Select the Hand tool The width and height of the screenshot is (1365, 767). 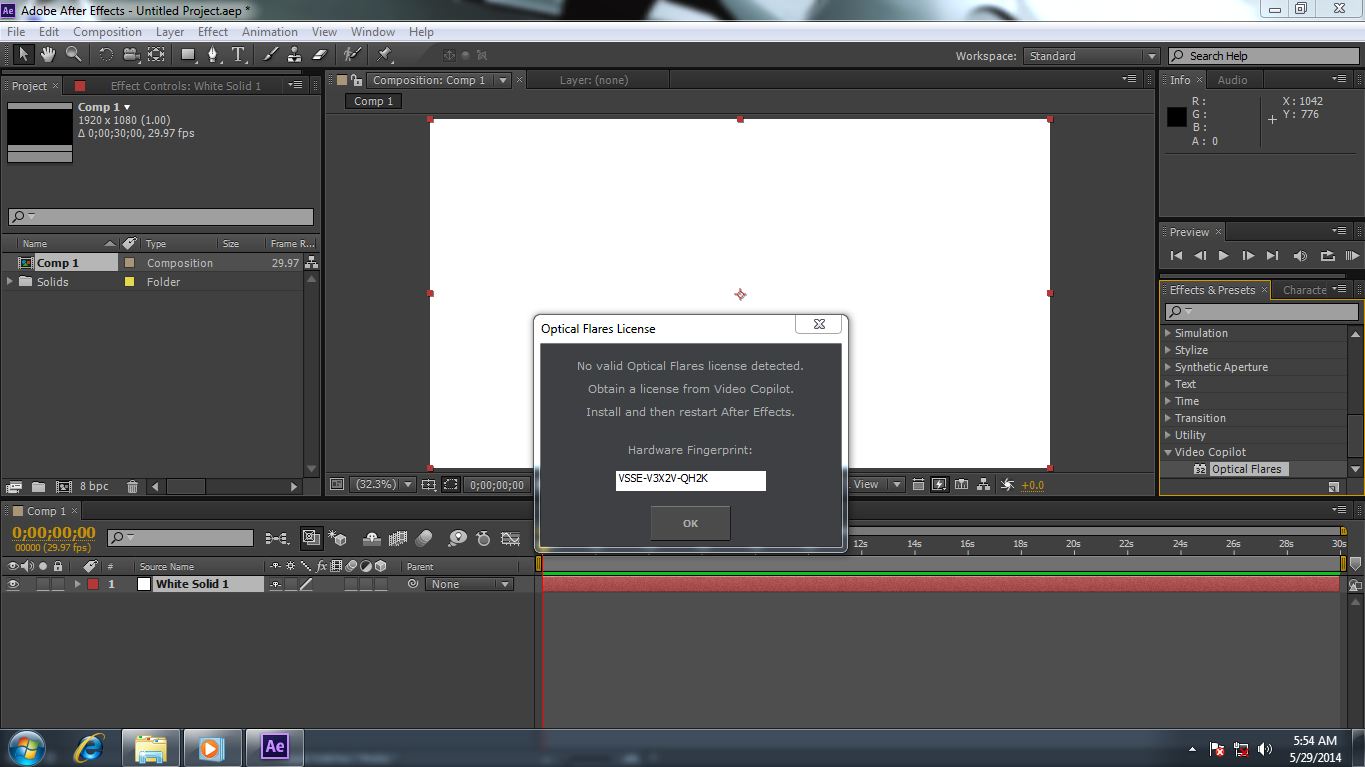48,55
